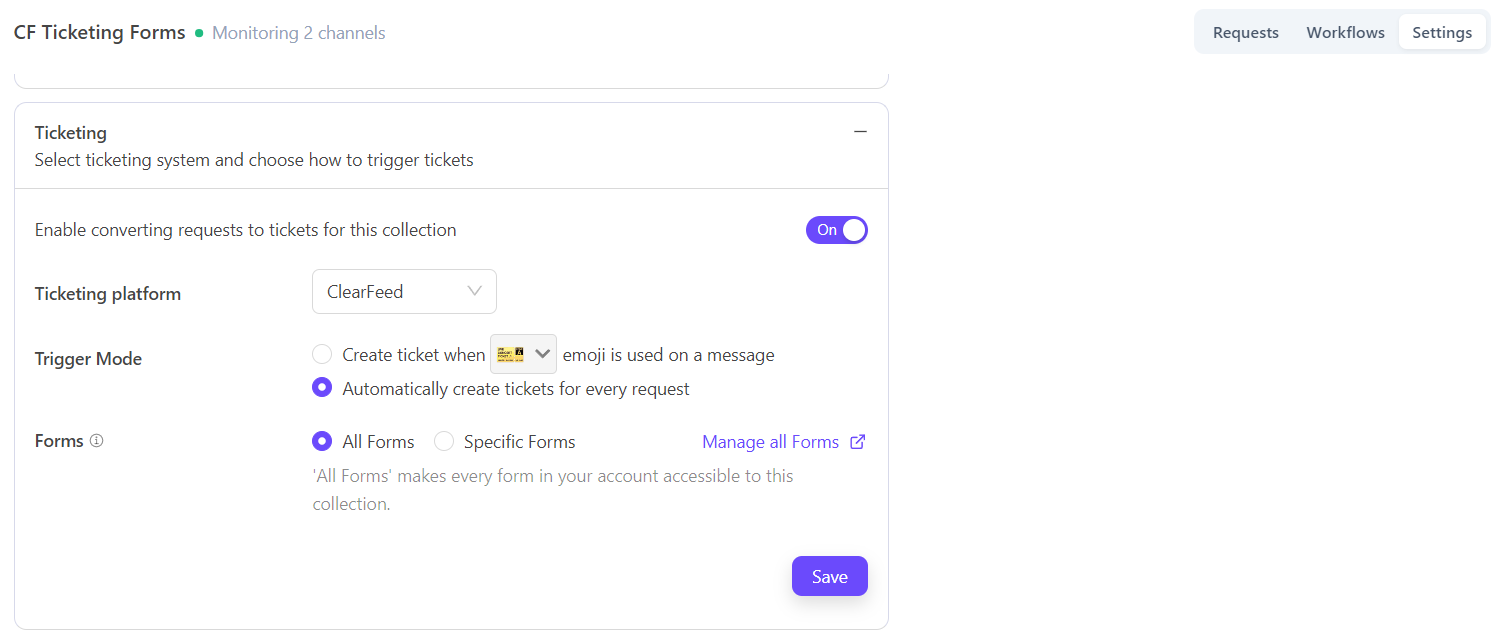Select the Settings tab
This screenshot has height=640, width=1493.
[1441, 33]
